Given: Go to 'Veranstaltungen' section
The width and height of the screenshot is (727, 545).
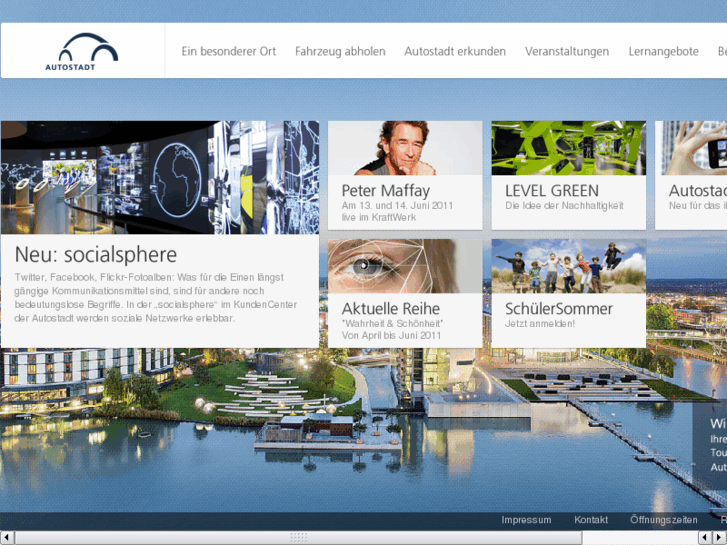Looking at the screenshot, I should [x=567, y=51].
